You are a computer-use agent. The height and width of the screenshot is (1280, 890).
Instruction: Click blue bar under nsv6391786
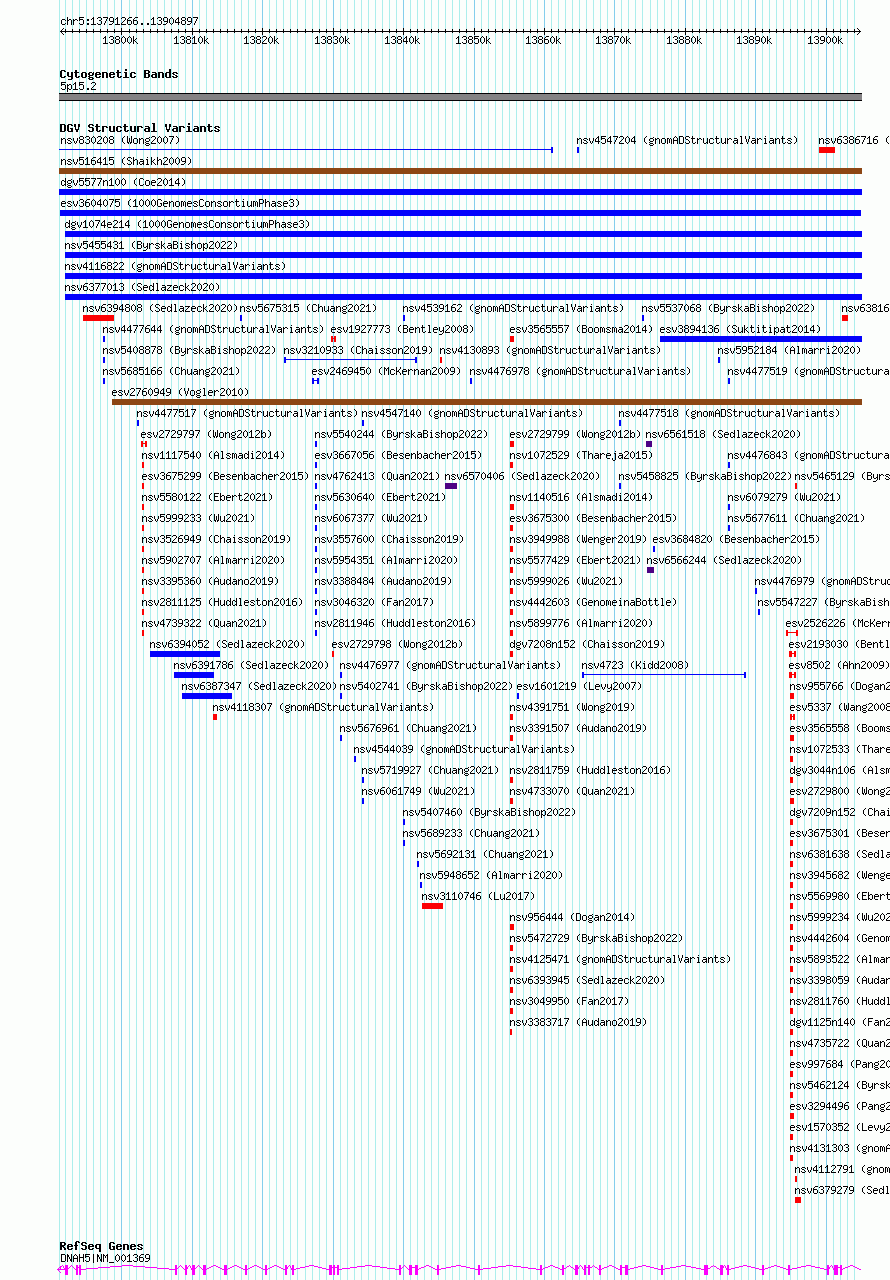(x=194, y=675)
